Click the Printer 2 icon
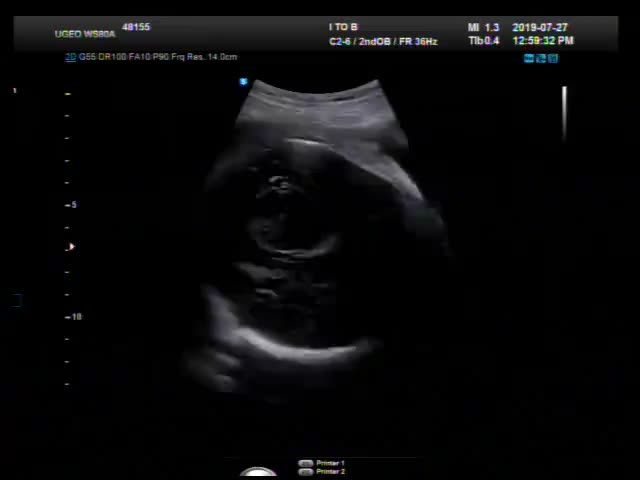 306,472
